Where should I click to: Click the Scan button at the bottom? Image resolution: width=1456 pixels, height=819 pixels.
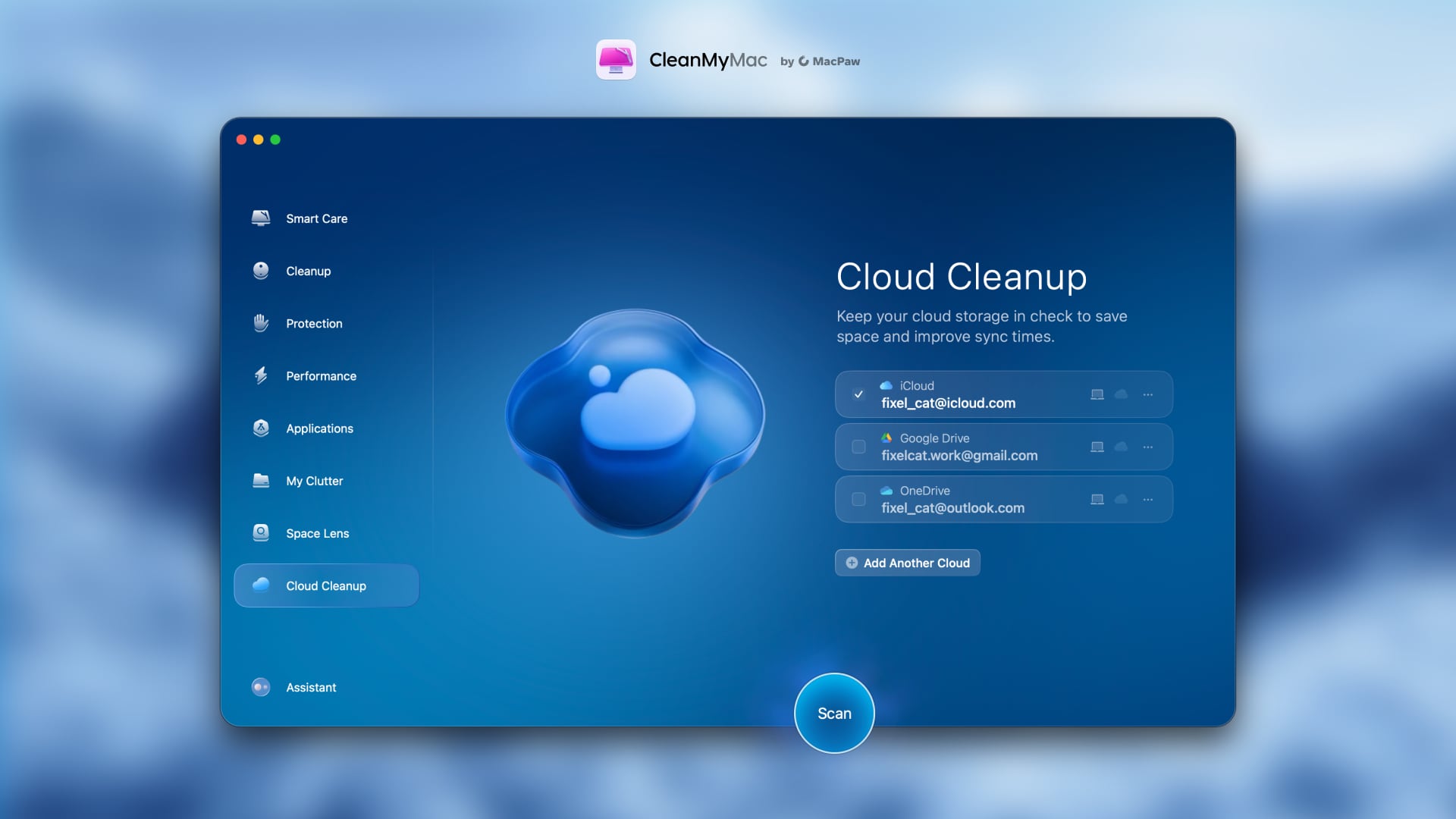834,714
